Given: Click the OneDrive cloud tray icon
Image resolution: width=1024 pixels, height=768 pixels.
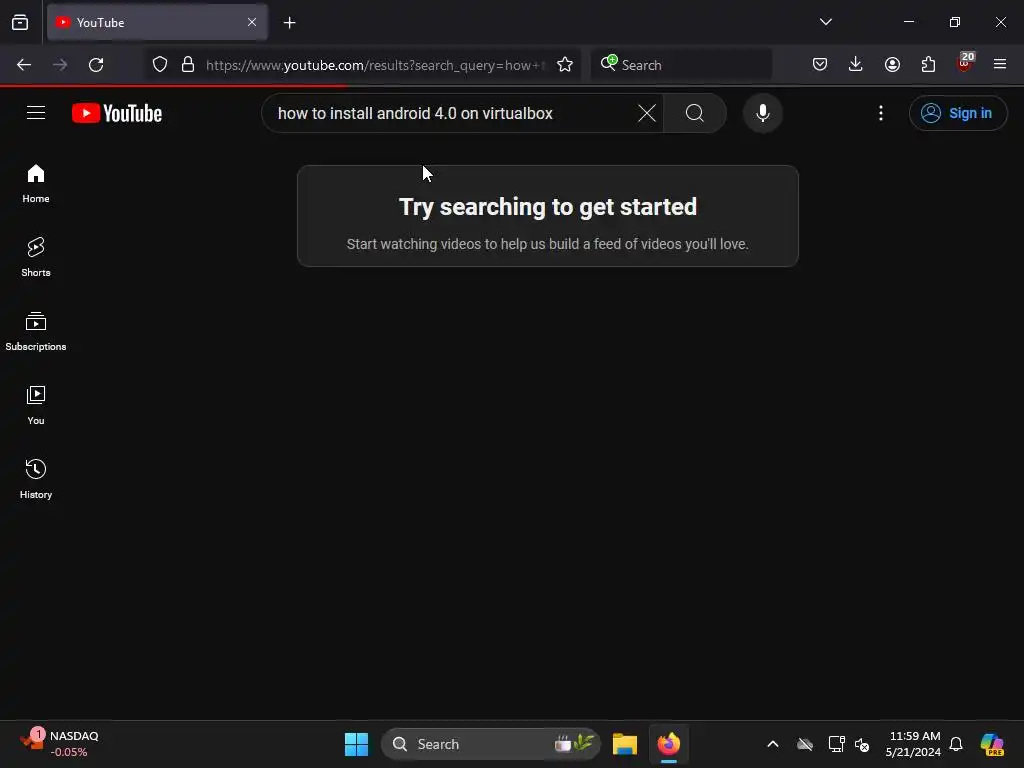Looking at the screenshot, I should (805, 744).
